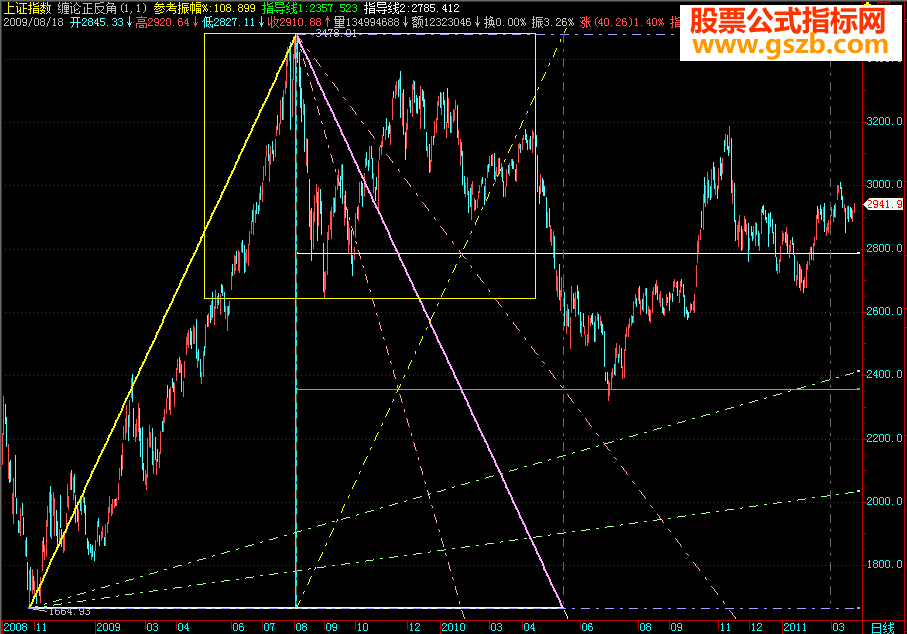
Task: Click the 2000.0 price axis label
Action: coord(884,501)
